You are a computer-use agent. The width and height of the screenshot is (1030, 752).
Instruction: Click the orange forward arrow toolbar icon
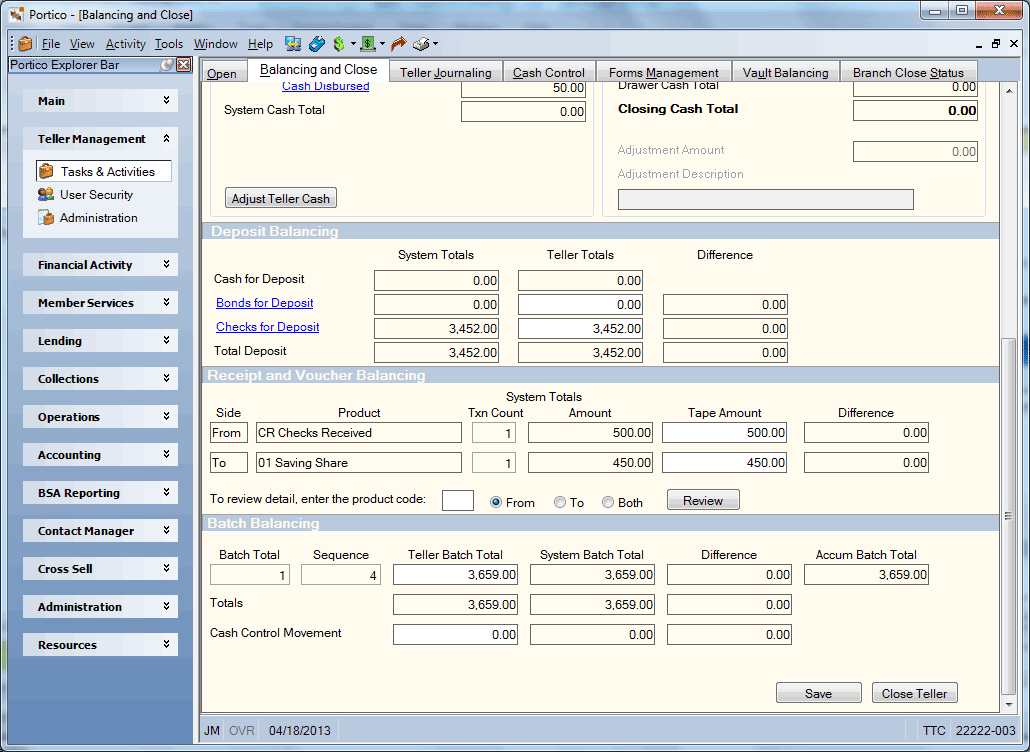pos(398,44)
